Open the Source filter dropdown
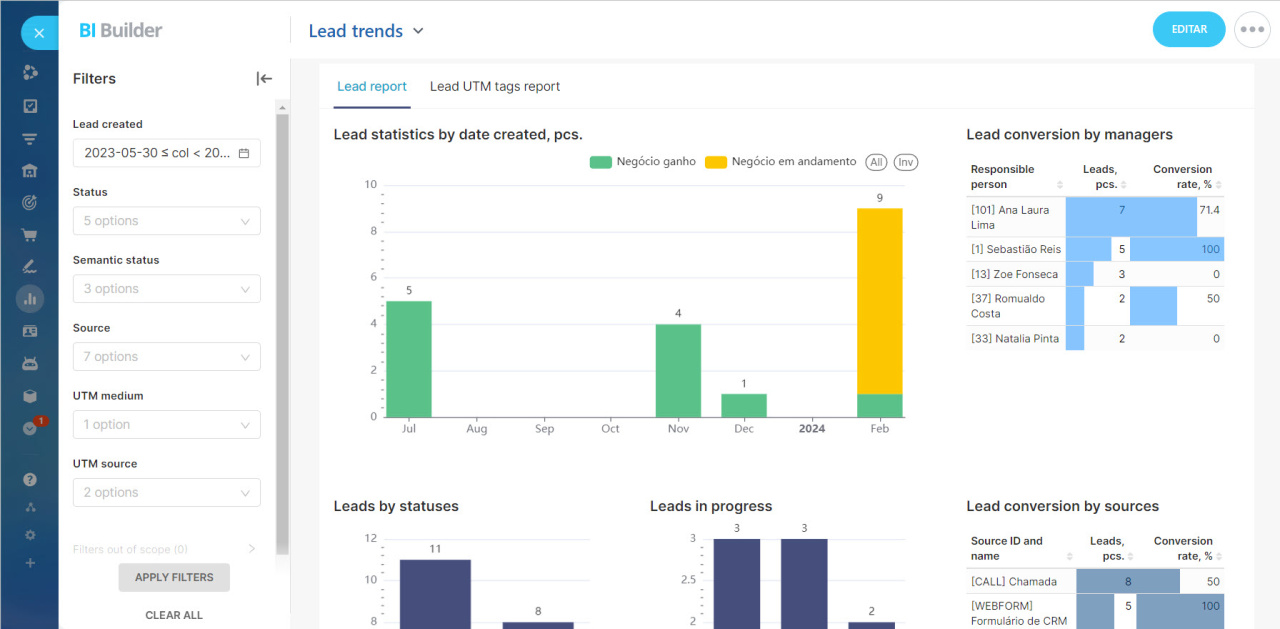The width and height of the screenshot is (1280, 629). 166,357
